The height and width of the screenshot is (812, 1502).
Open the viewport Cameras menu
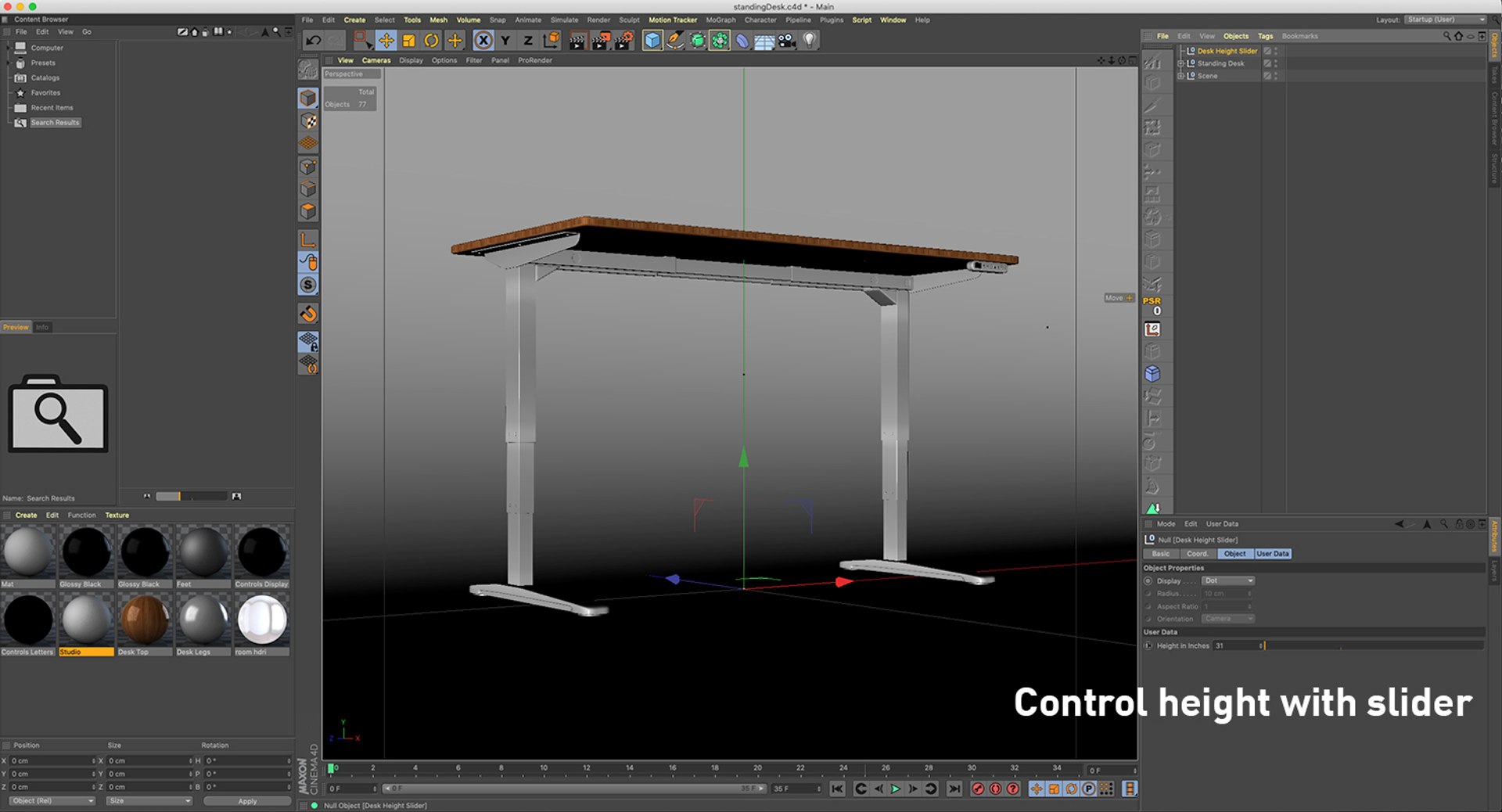[x=375, y=60]
